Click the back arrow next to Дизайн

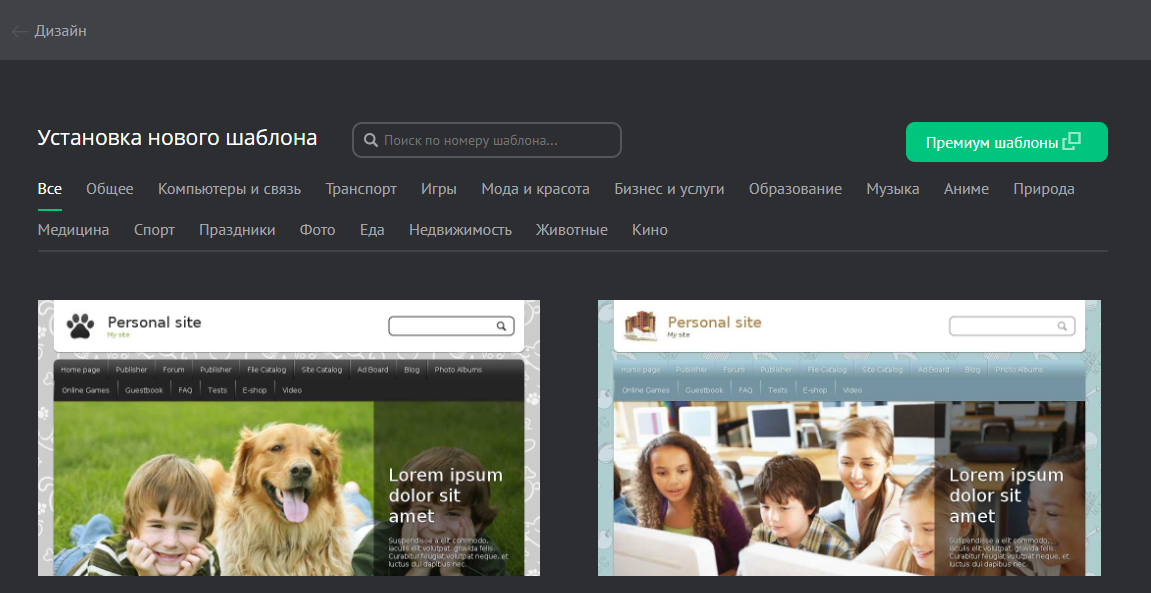coord(19,31)
